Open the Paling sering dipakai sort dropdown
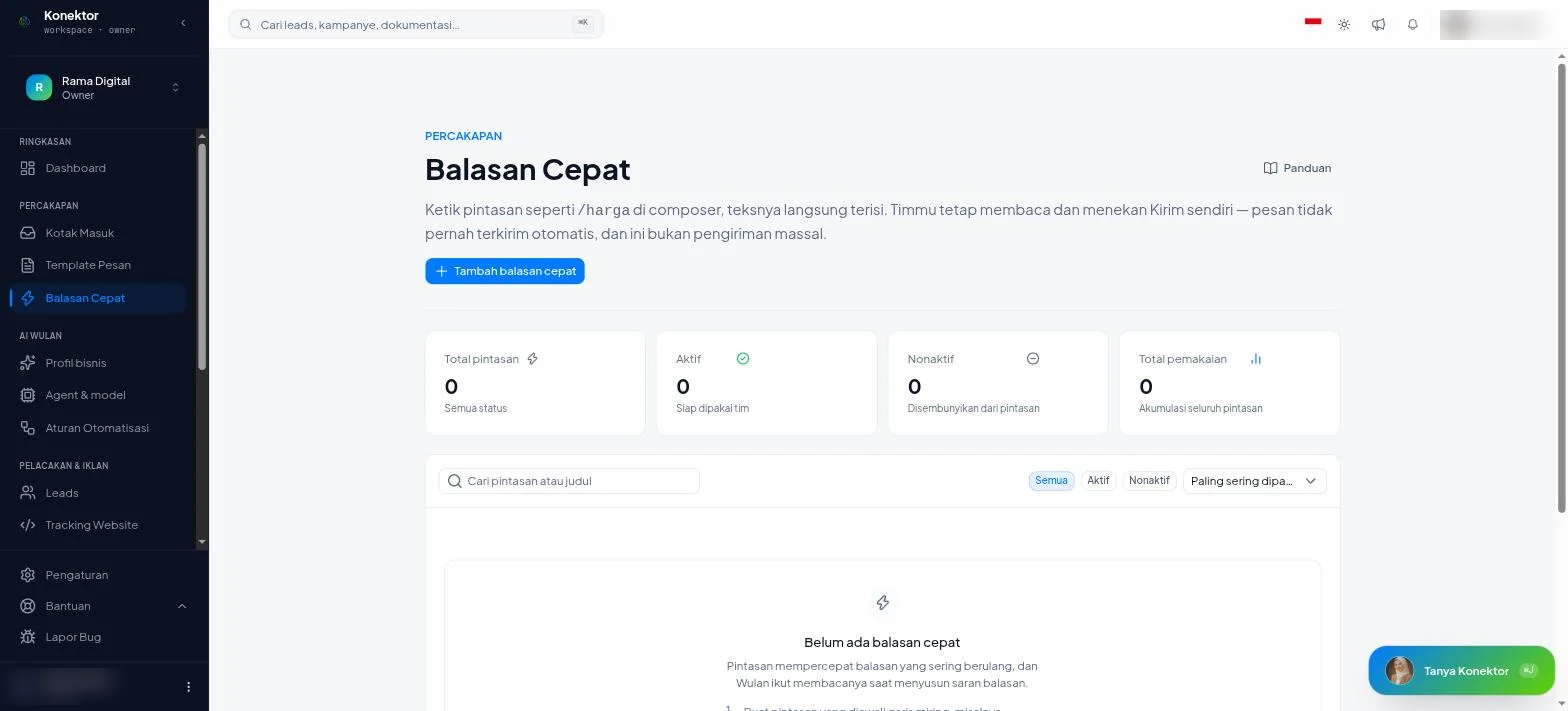The image size is (1568, 711). (x=1255, y=481)
